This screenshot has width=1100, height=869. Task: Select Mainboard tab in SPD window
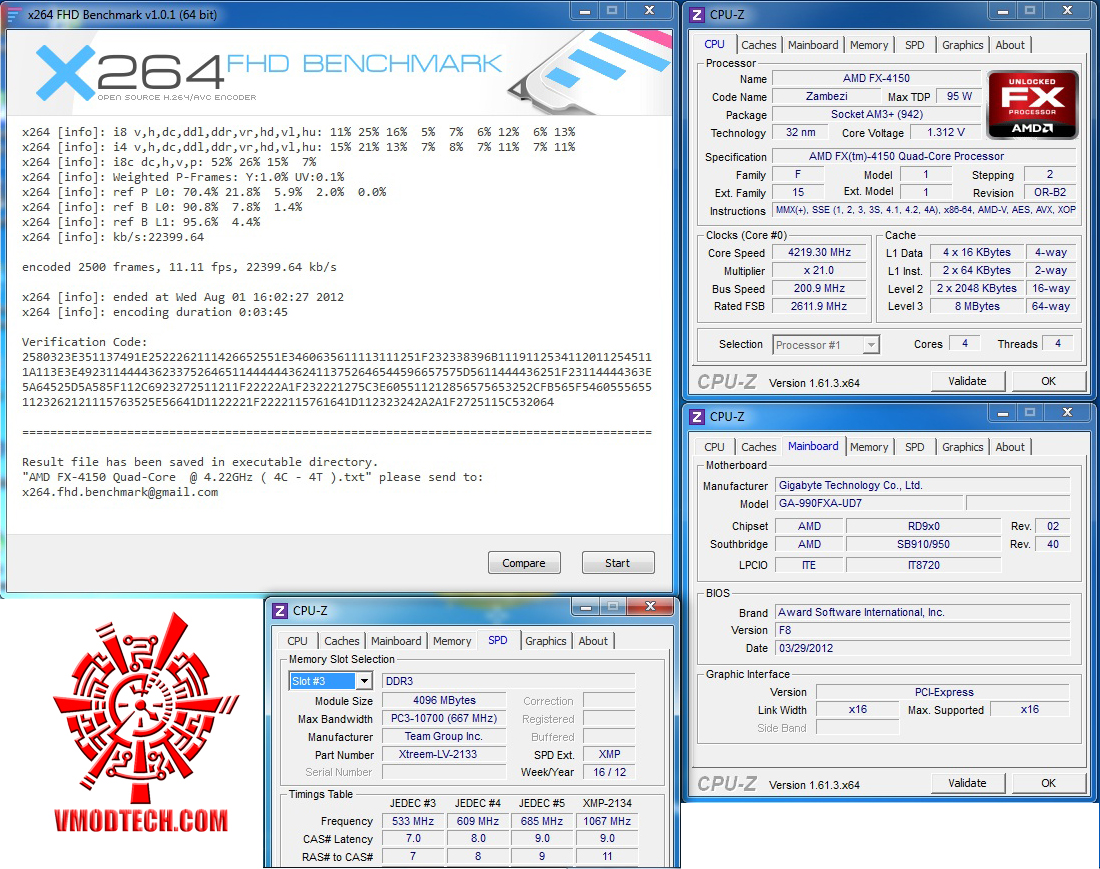coord(396,641)
